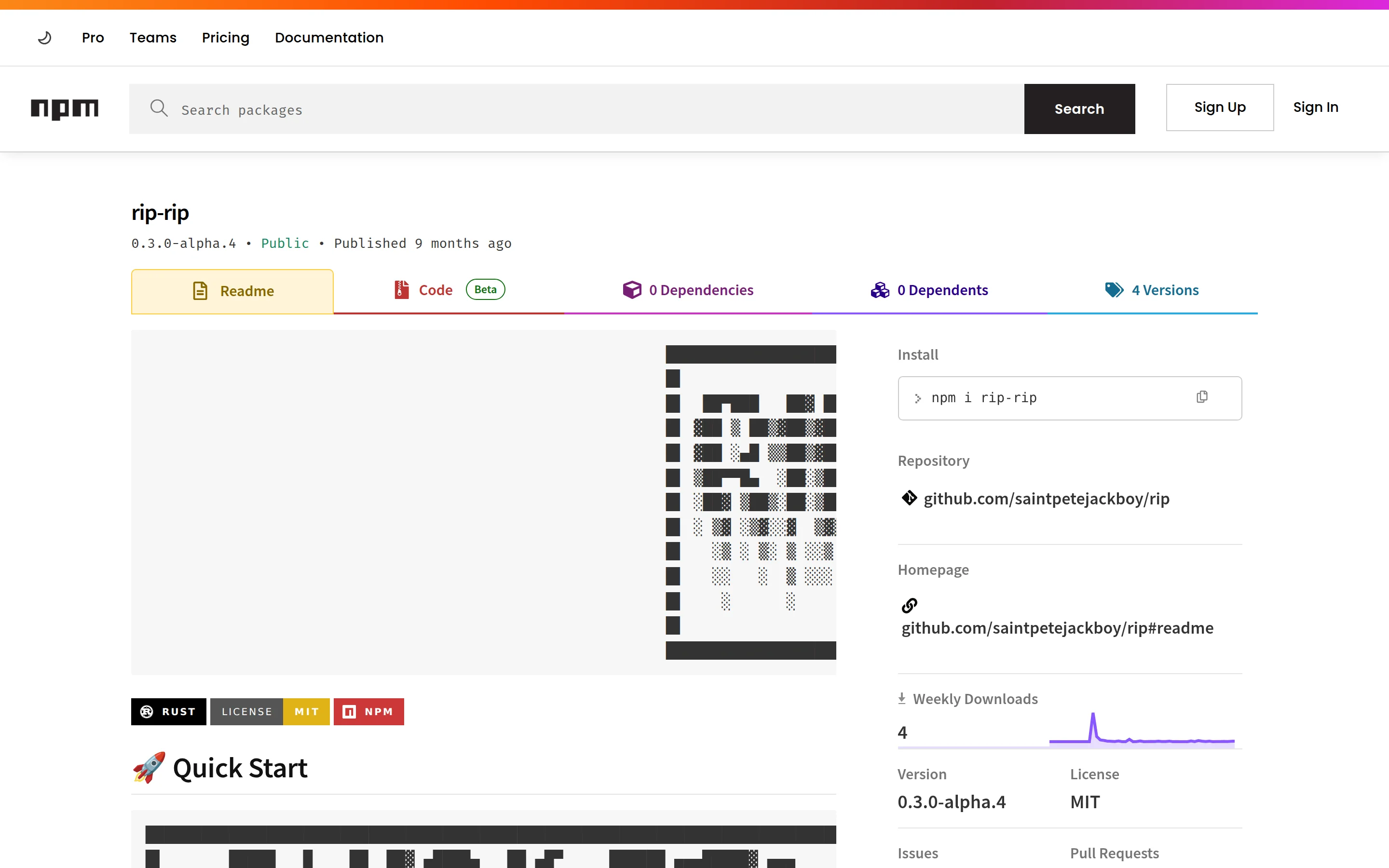
Task: Show the 4 Versions tab
Action: pyautogui.click(x=1152, y=290)
